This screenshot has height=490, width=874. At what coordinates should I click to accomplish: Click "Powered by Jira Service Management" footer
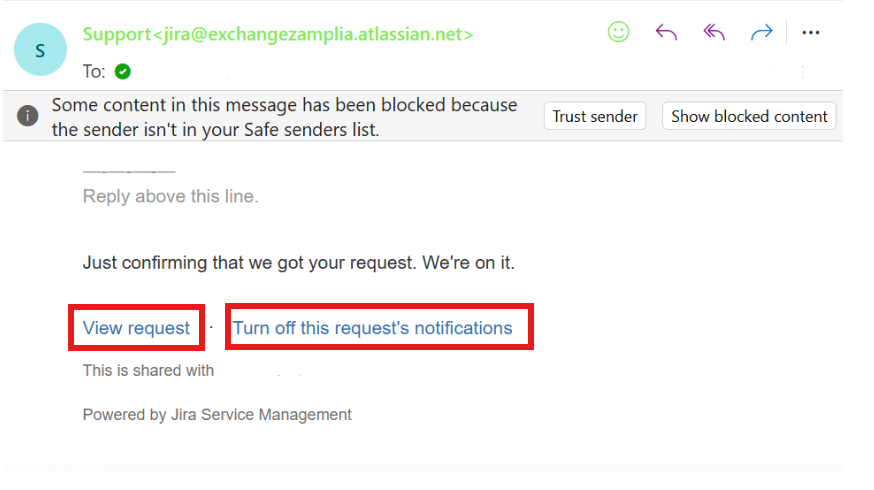click(217, 414)
